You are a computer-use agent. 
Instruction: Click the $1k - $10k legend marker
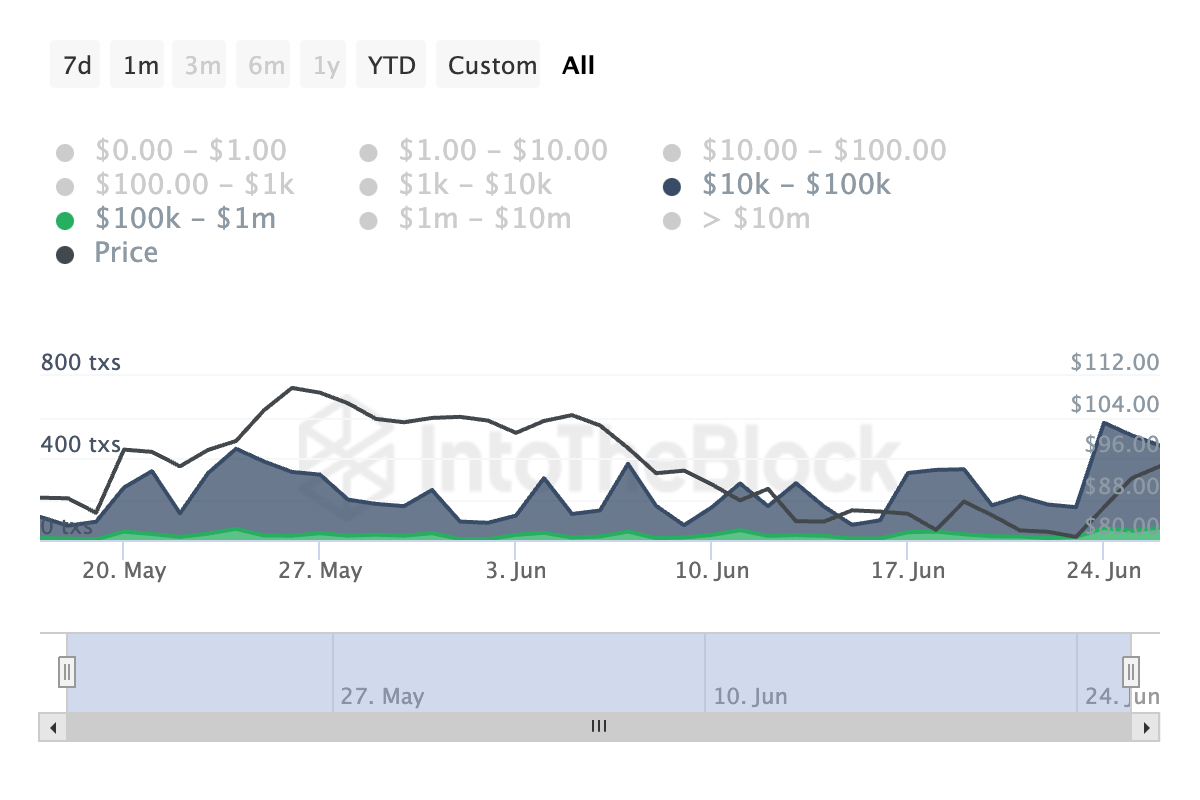pos(368,187)
